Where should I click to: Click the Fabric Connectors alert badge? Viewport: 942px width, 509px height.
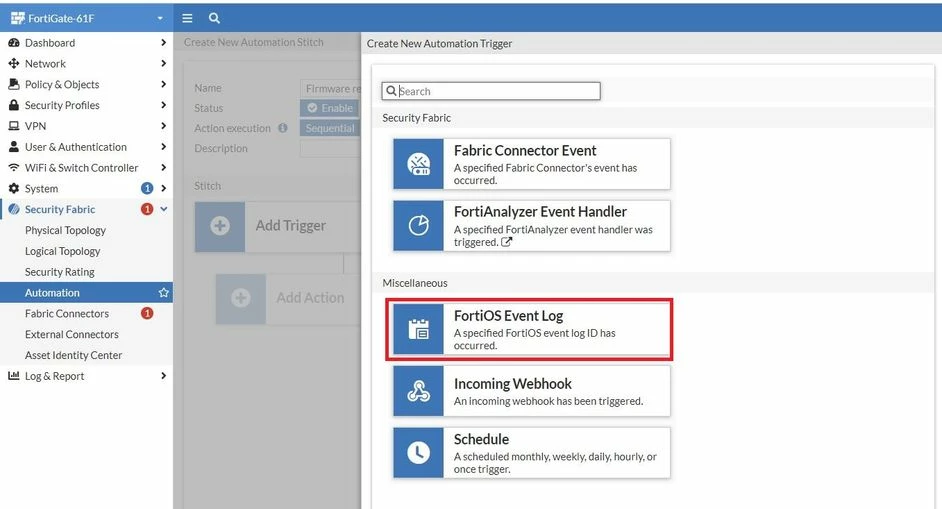[147, 313]
